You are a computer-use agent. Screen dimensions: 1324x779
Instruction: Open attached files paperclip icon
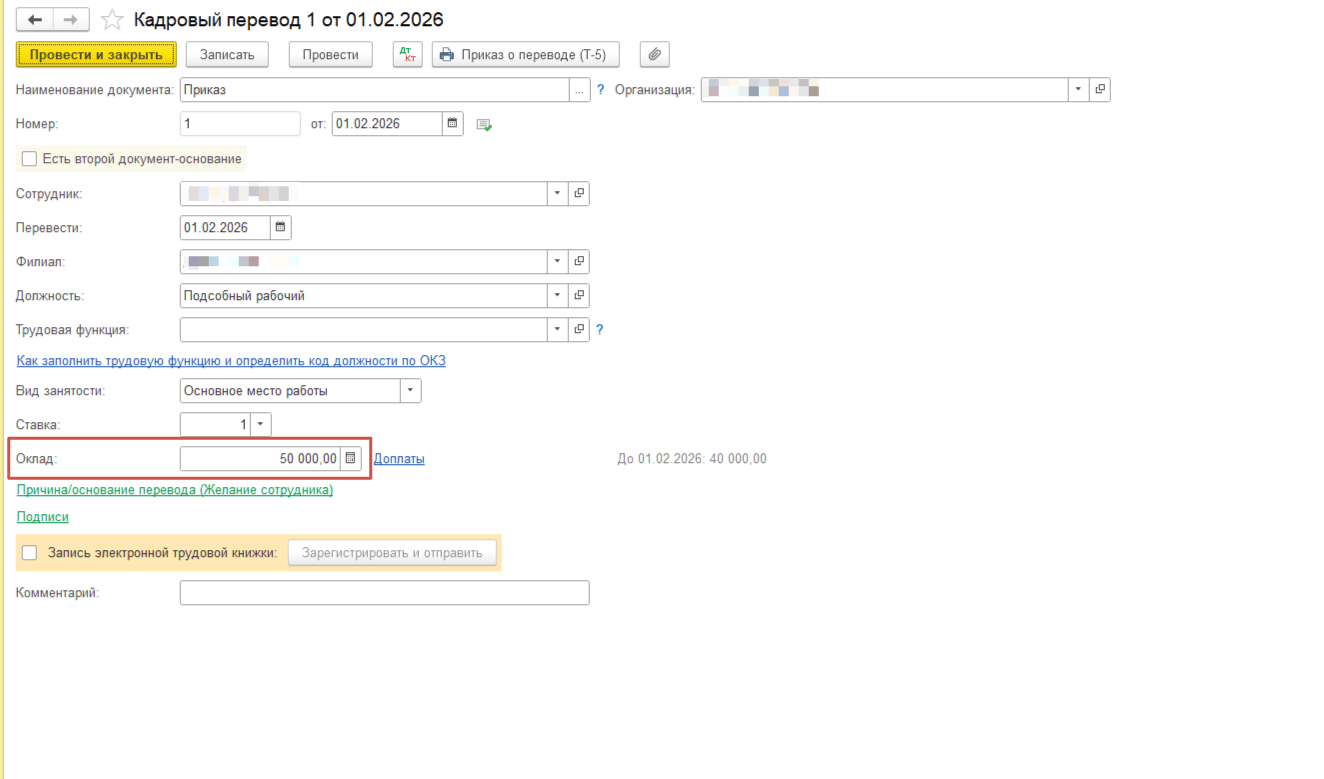654,54
